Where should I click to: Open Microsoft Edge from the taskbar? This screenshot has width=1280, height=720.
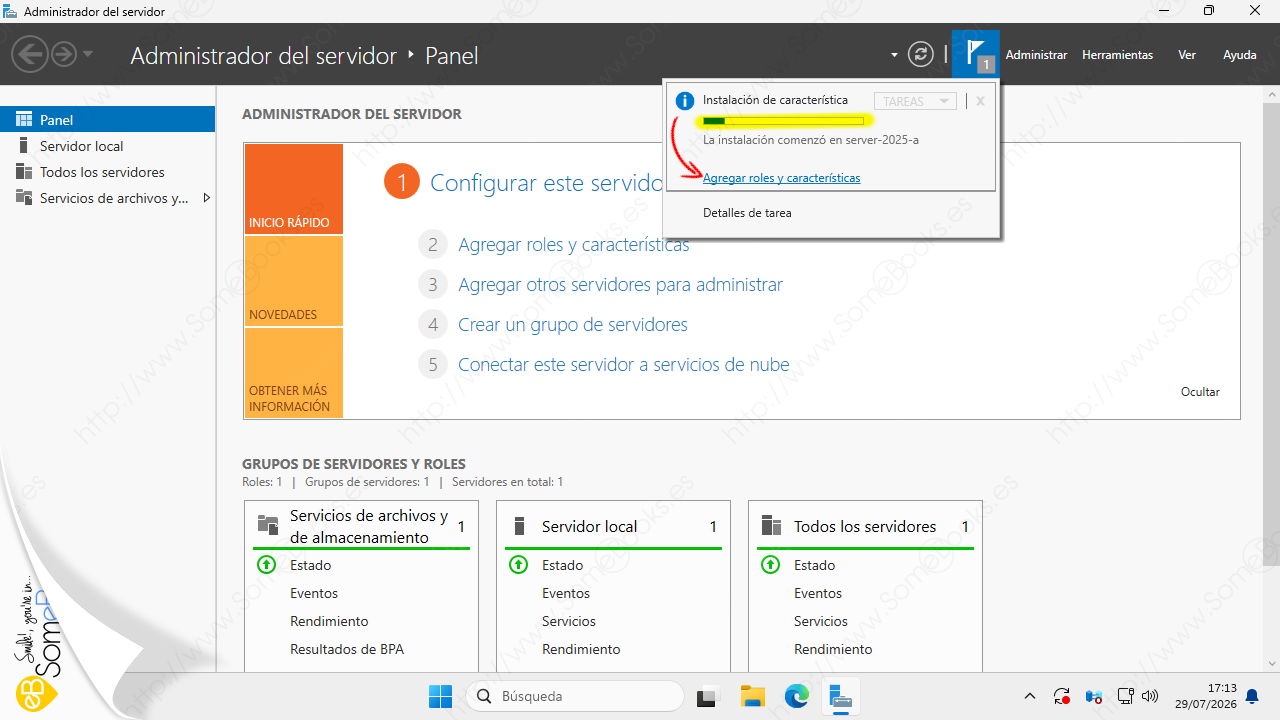coord(796,696)
